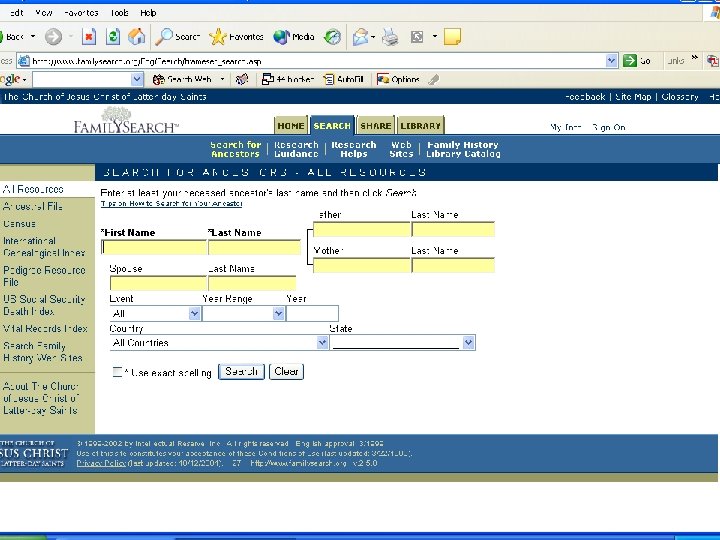This screenshot has width=720, height=540.
Task: Open the address bar dropdown arrow
Action: pyautogui.click(x=611, y=61)
